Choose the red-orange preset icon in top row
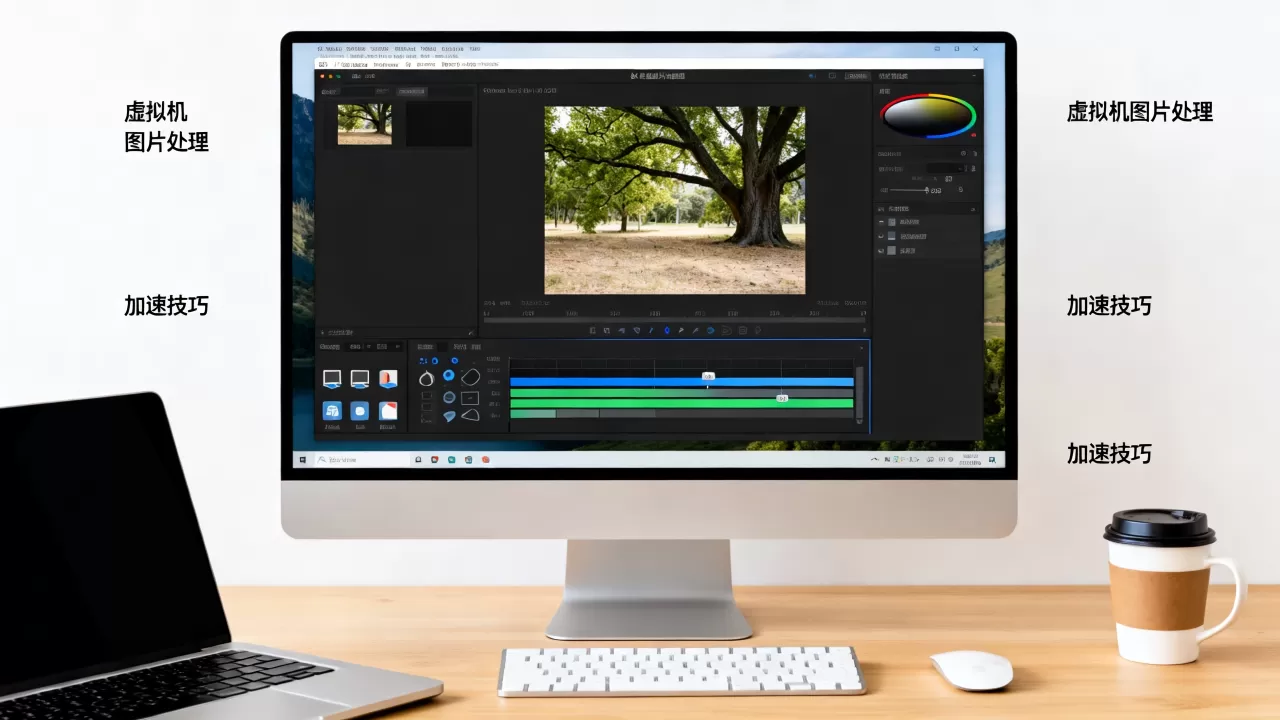1280x720 pixels. point(388,379)
